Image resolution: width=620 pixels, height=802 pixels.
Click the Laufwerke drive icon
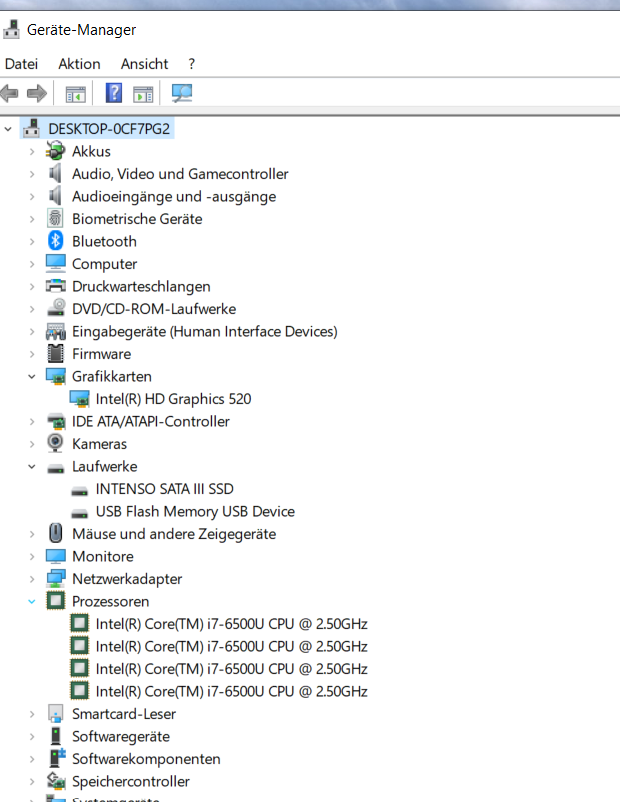point(55,469)
